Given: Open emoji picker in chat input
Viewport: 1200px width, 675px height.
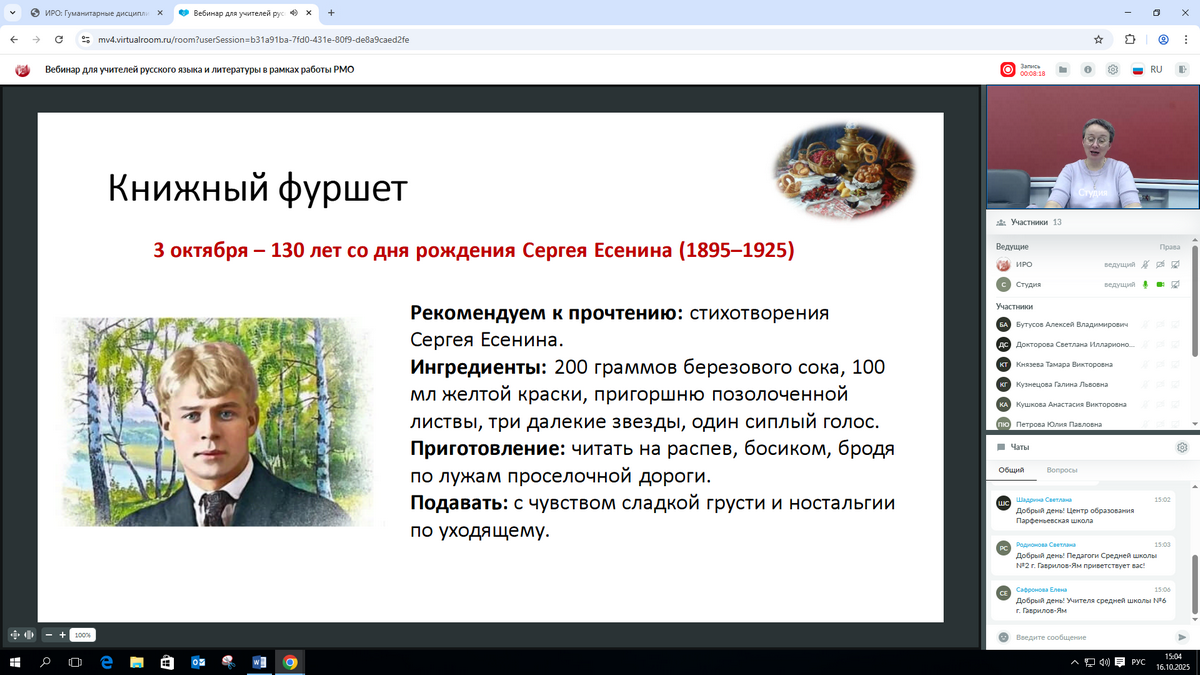Looking at the screenshot, I should pyautogui.click(x=1003, y=637).
